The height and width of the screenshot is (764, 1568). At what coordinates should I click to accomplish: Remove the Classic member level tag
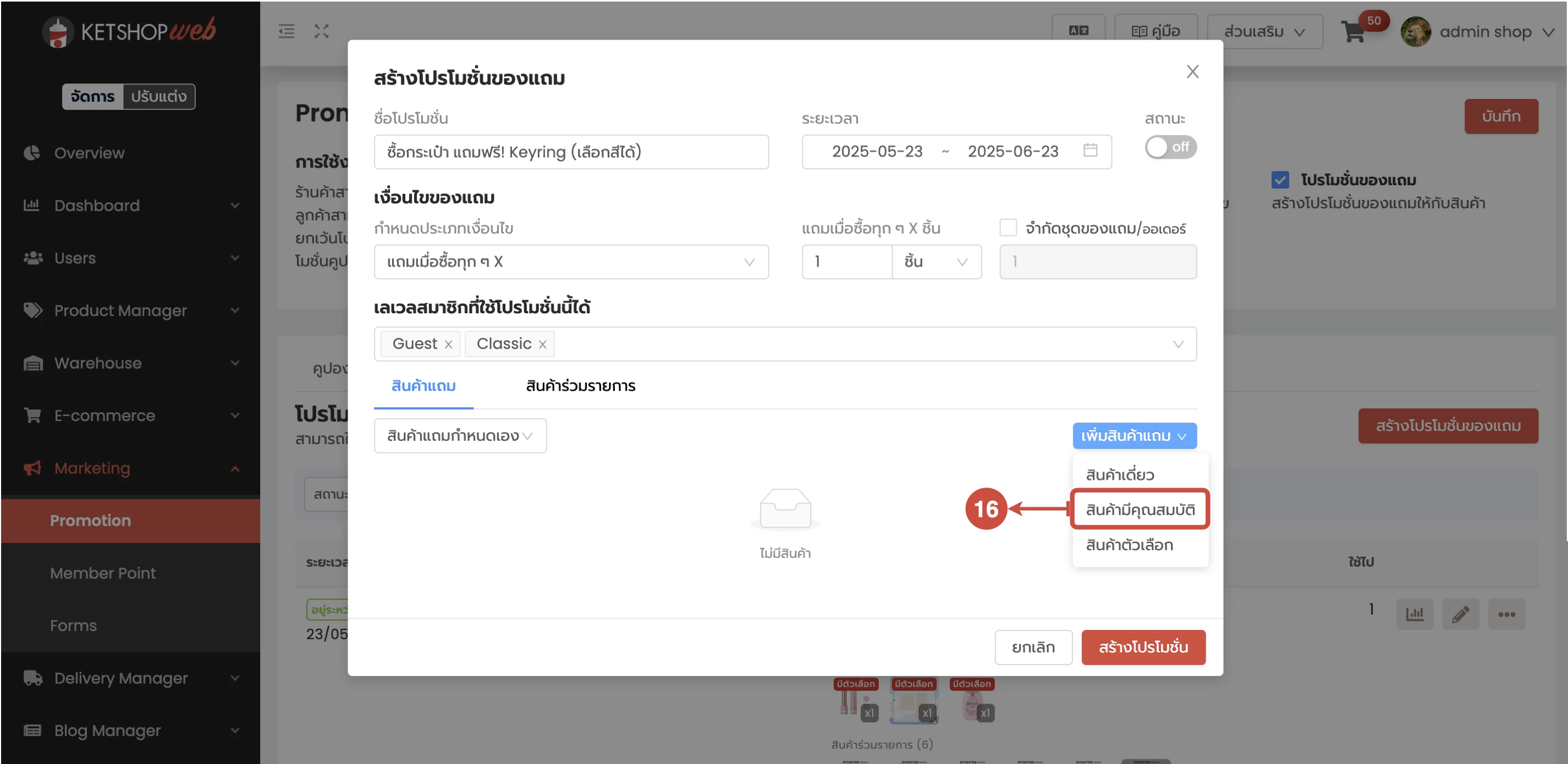point(543,344)
